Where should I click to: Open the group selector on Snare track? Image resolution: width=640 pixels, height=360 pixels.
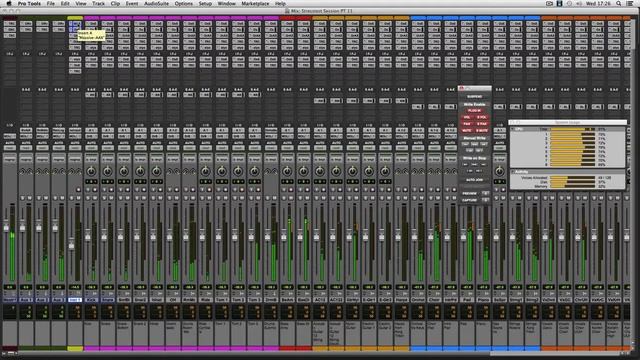107,159
